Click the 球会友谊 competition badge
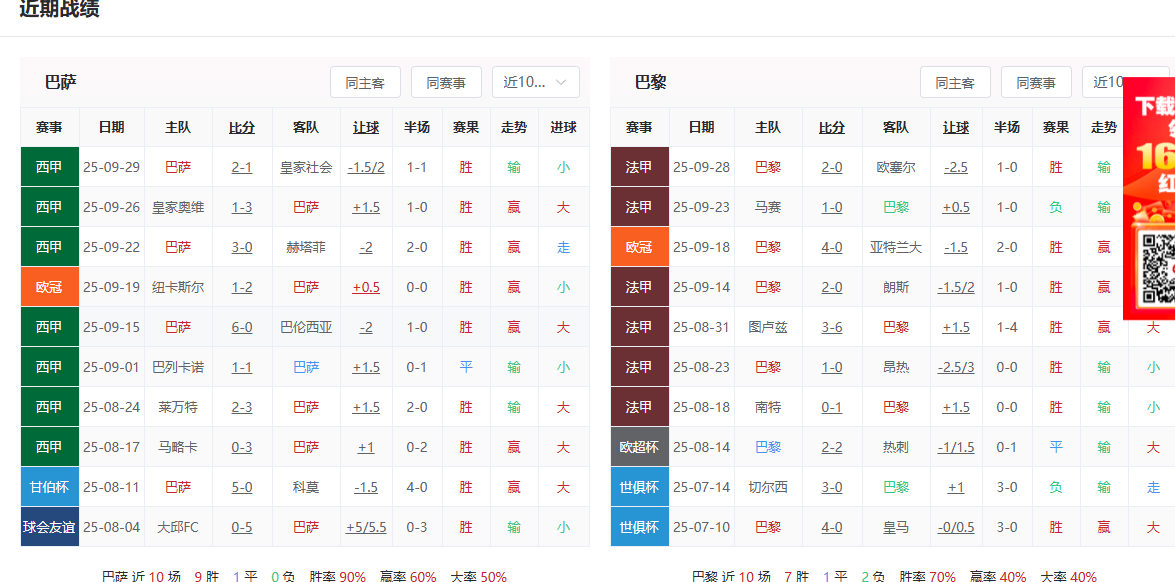 49,527
